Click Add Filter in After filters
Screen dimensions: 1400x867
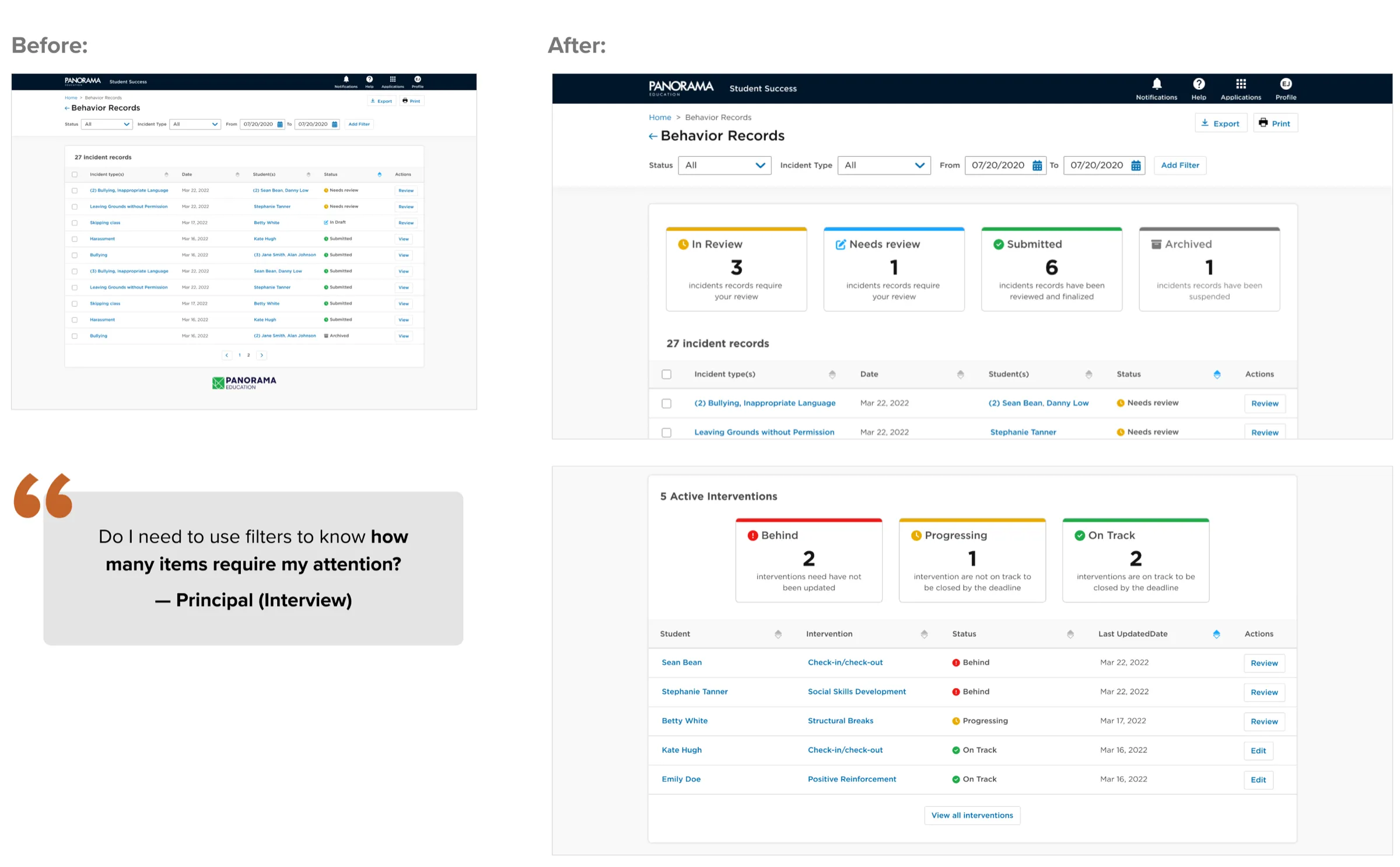pyautogui.click(x=1180, y=166)
